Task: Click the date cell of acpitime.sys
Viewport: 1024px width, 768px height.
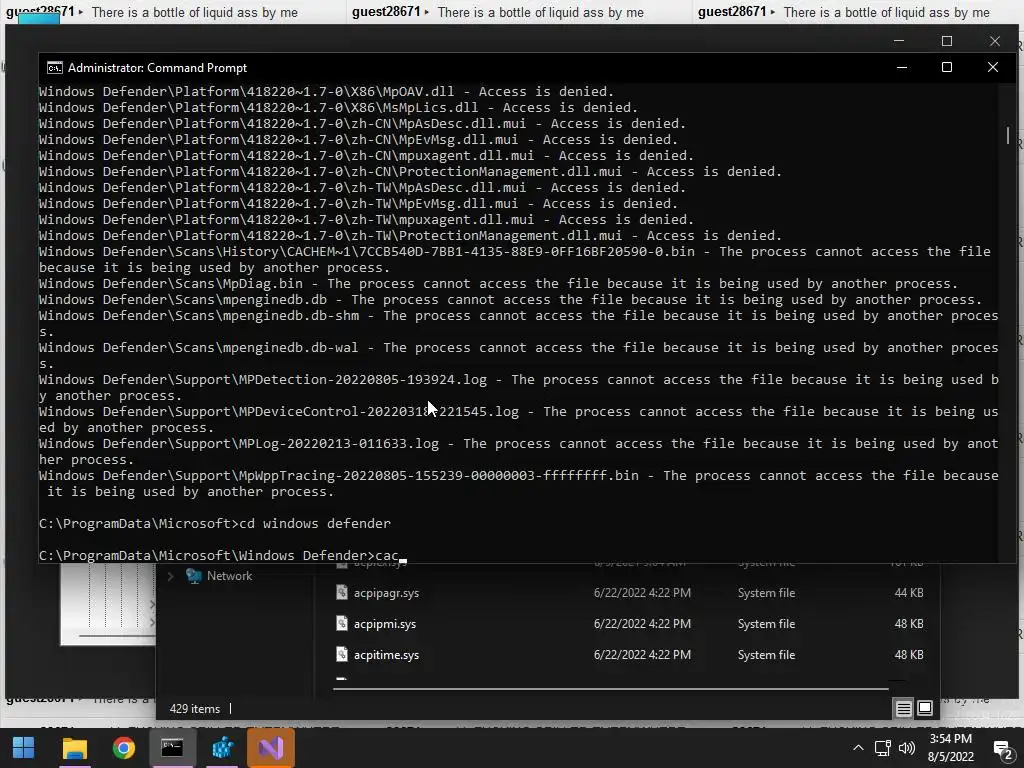Action: 642,654
